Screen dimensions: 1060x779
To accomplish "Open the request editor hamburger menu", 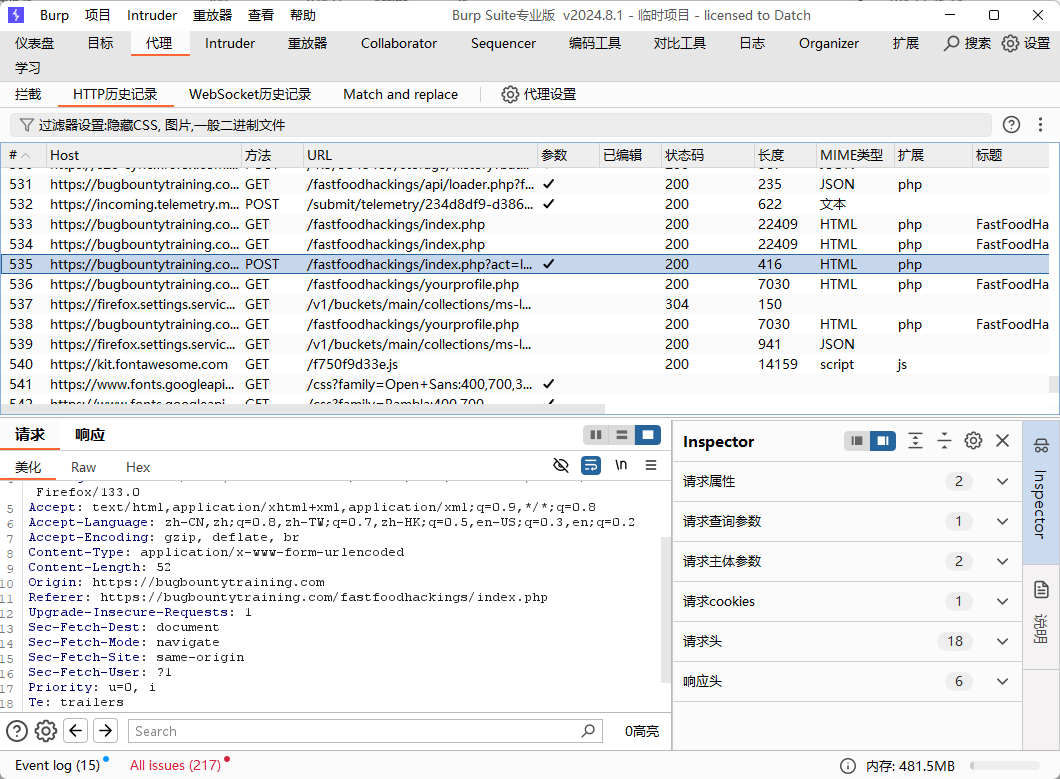I will (651, 465).
